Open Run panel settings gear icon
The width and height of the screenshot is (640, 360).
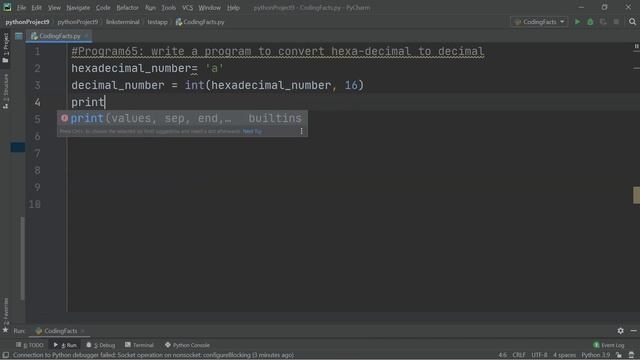click(620, 331)
